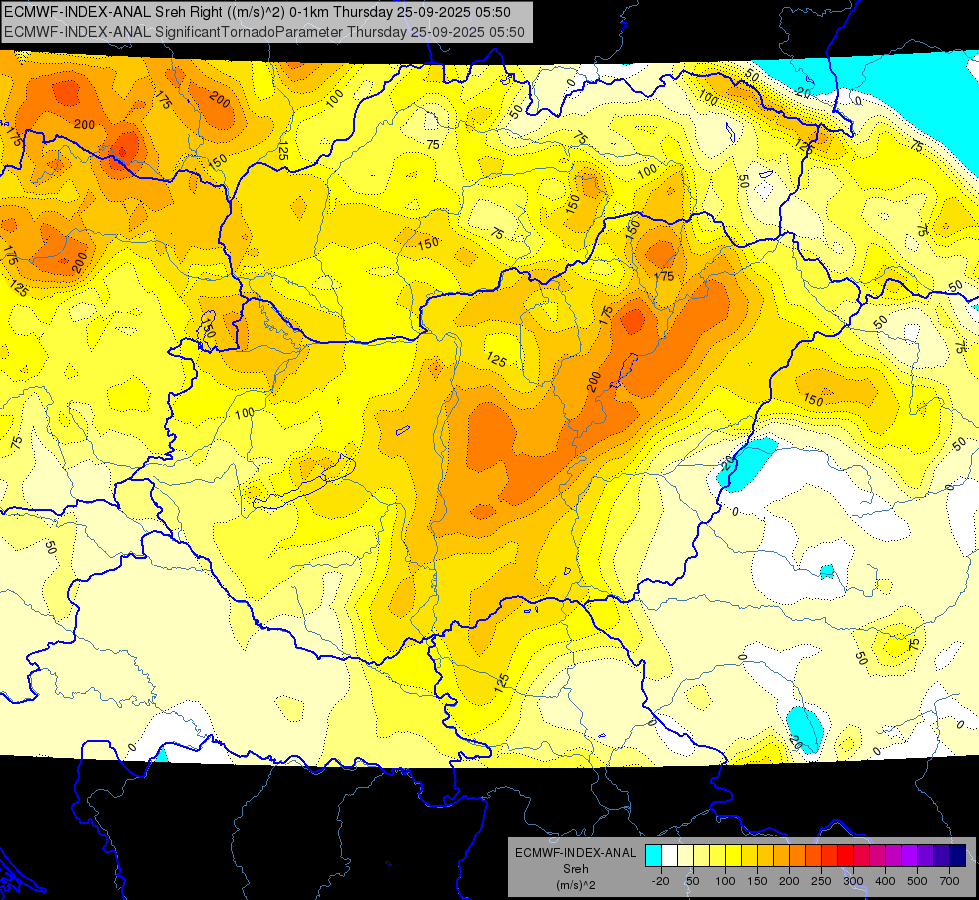Click the ECMWF-INDEX-ANAL label in the legend

point(576,853)
